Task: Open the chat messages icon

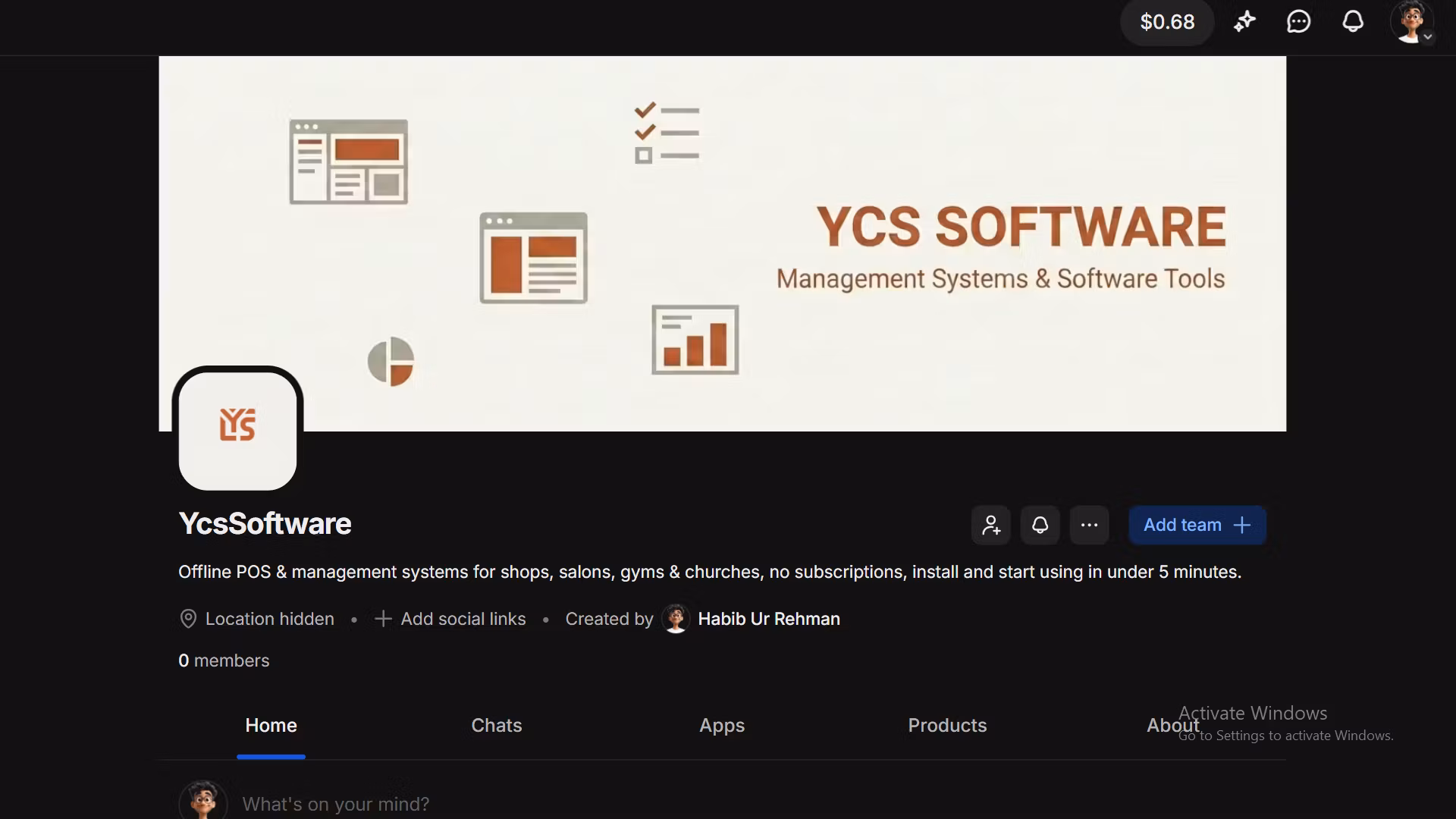Action: [1298, 22]
